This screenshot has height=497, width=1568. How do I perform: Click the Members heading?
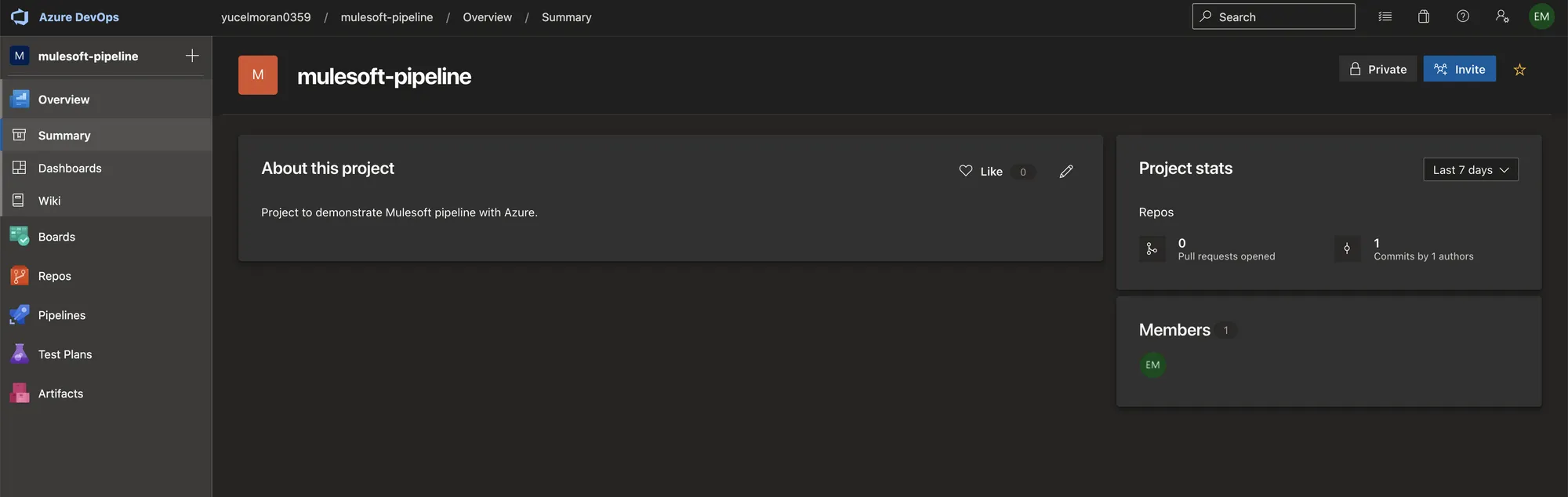[1174, 330]
